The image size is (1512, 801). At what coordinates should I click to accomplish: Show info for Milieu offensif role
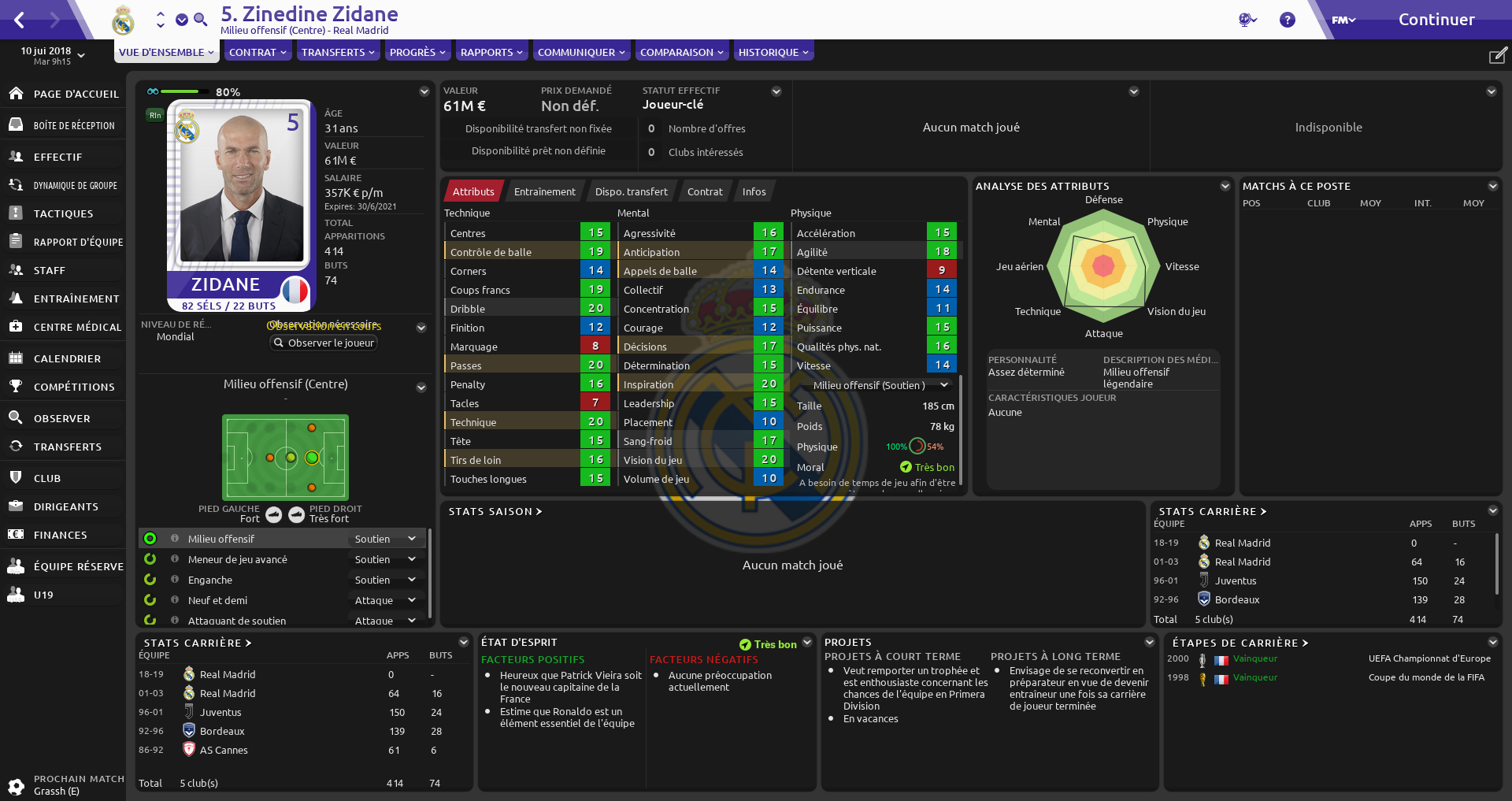coord(175,539)
